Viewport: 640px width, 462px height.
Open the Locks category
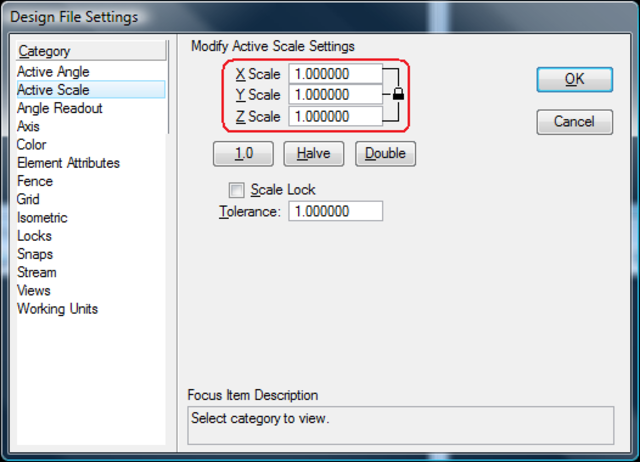click(91, 235)
